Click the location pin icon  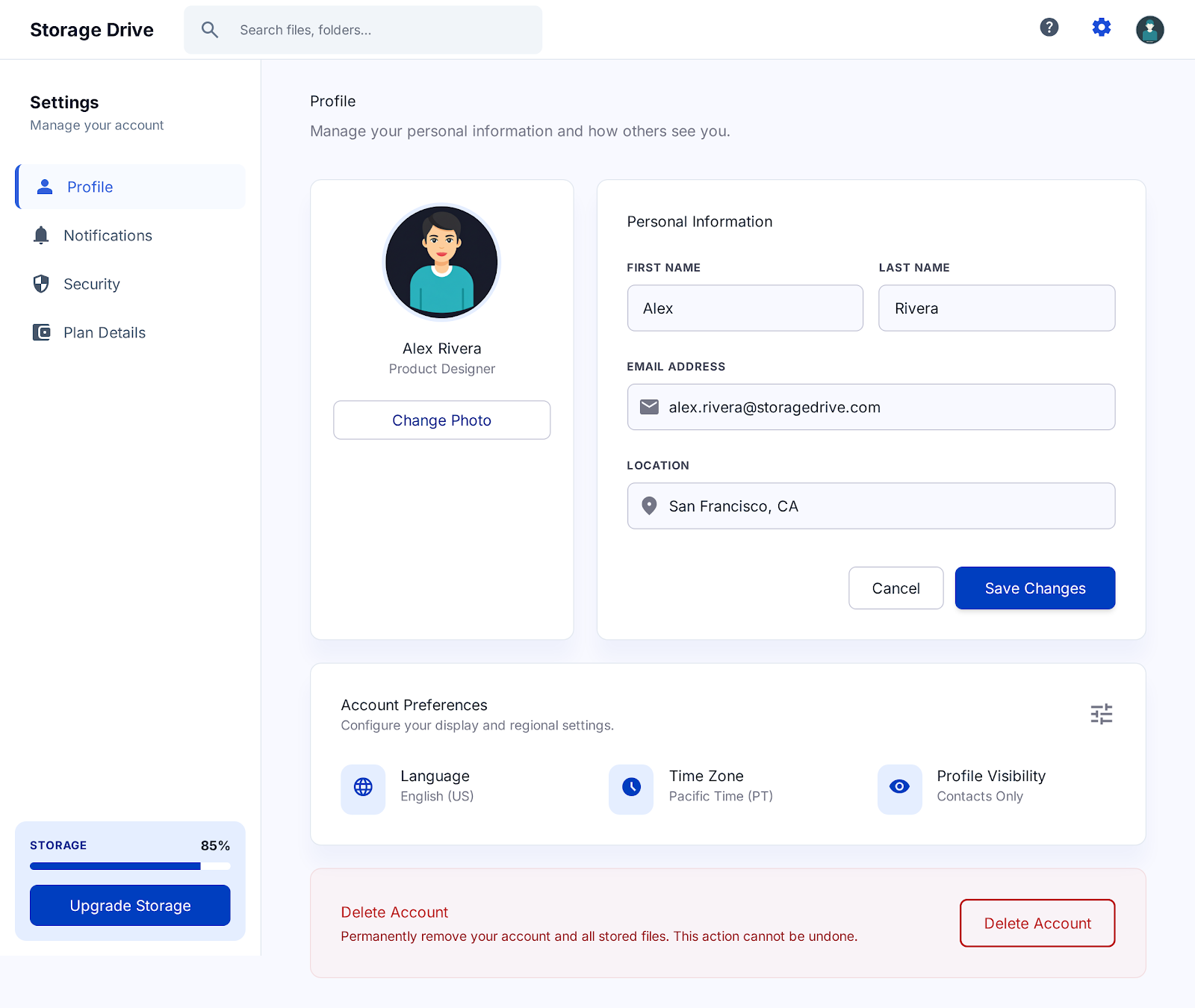click(x=650, y=506)
